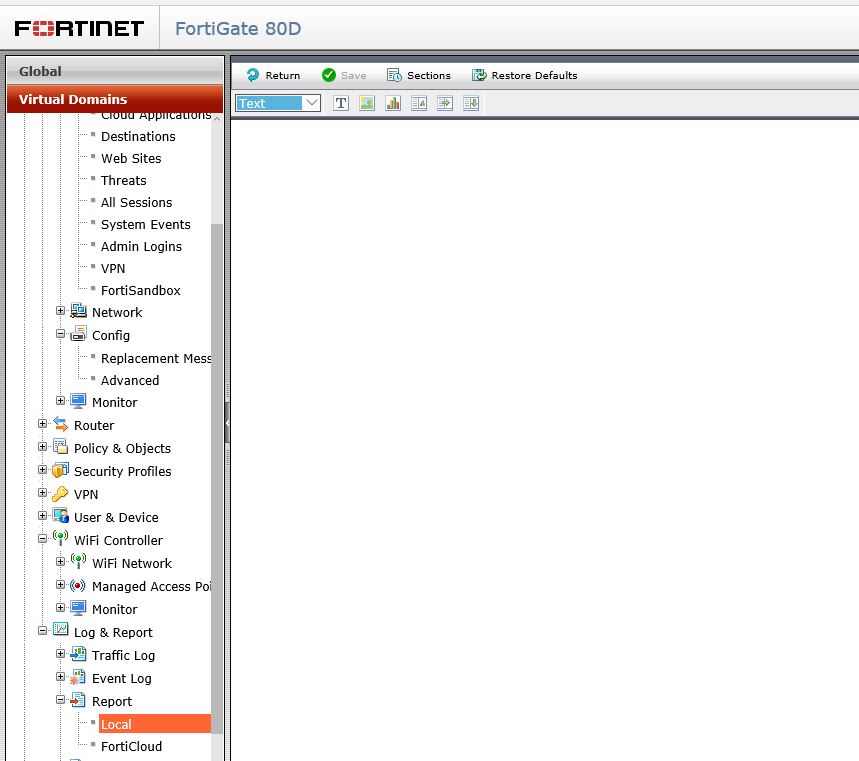This screenshot has width=859, height=761.
Task: Click the Security Profiles shield icon
Action: tap(60, 470)
